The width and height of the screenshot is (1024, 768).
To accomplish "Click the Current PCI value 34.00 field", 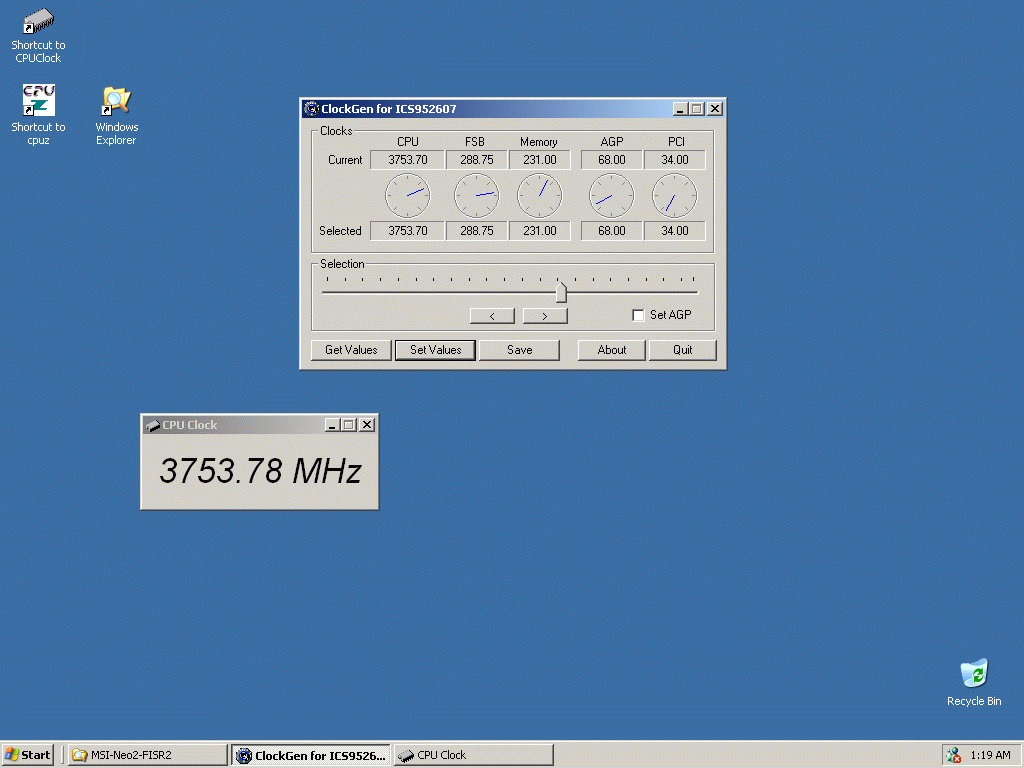I will (675, 160).
